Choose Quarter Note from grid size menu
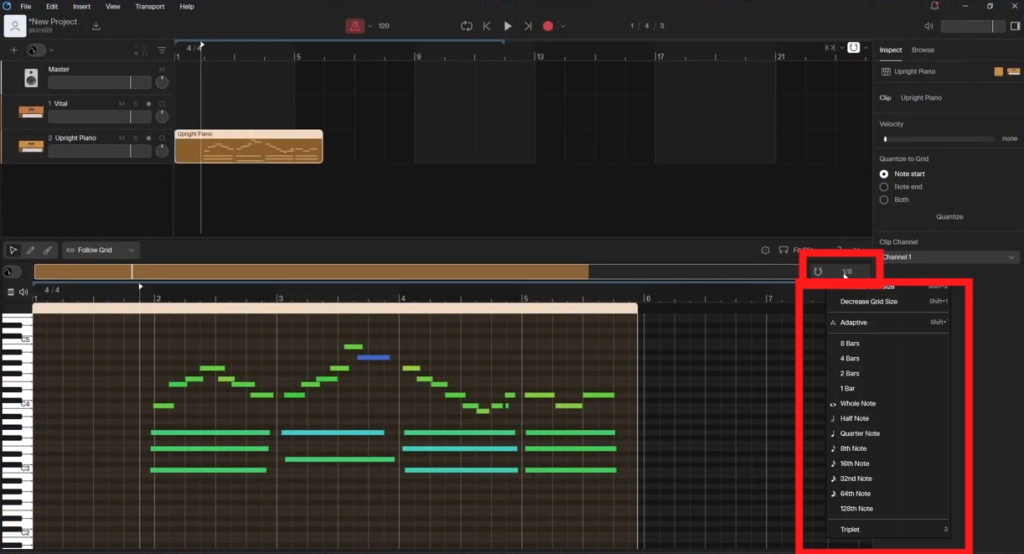This screenshot has width=1024, height=554. [x=859, y=434]
